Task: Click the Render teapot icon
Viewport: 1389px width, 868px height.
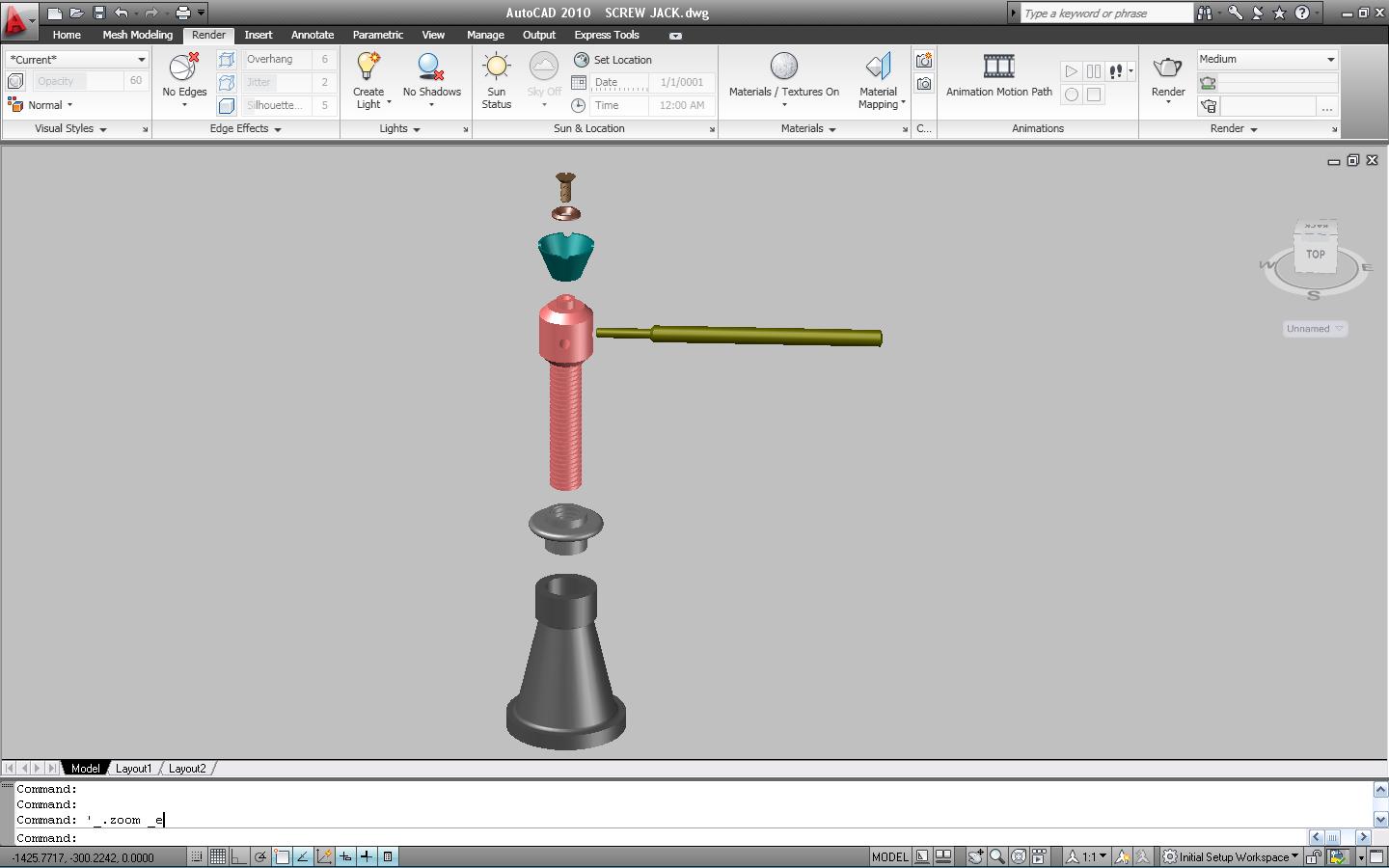Action: tap(1168, 67)
